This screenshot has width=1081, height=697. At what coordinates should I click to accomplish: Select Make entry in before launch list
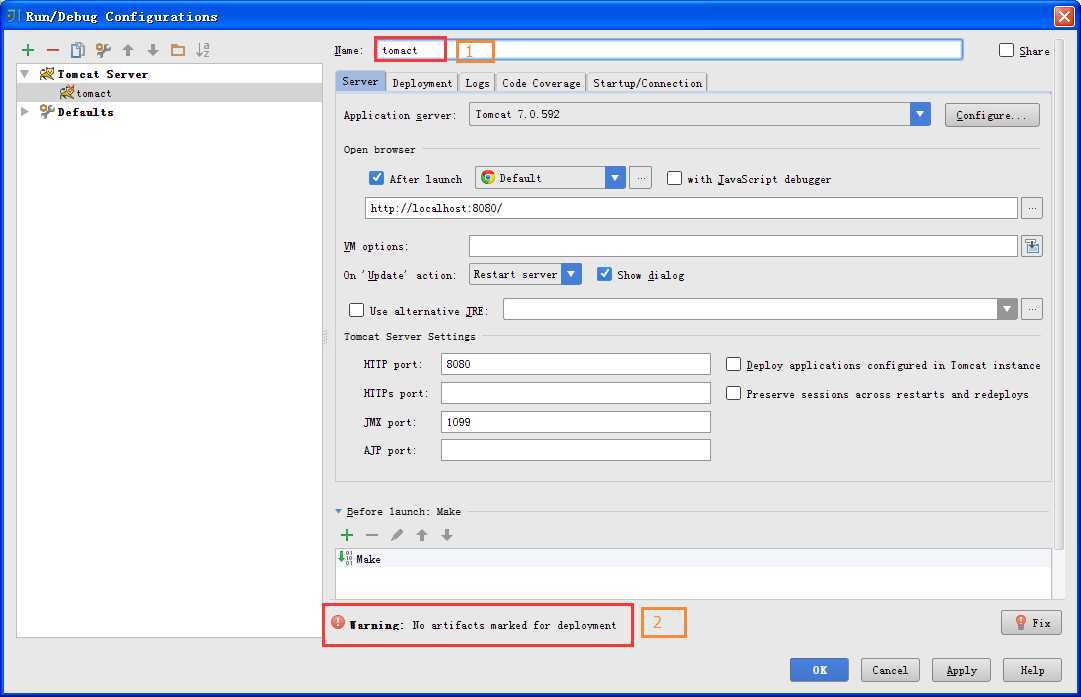(x=694, y=558)
